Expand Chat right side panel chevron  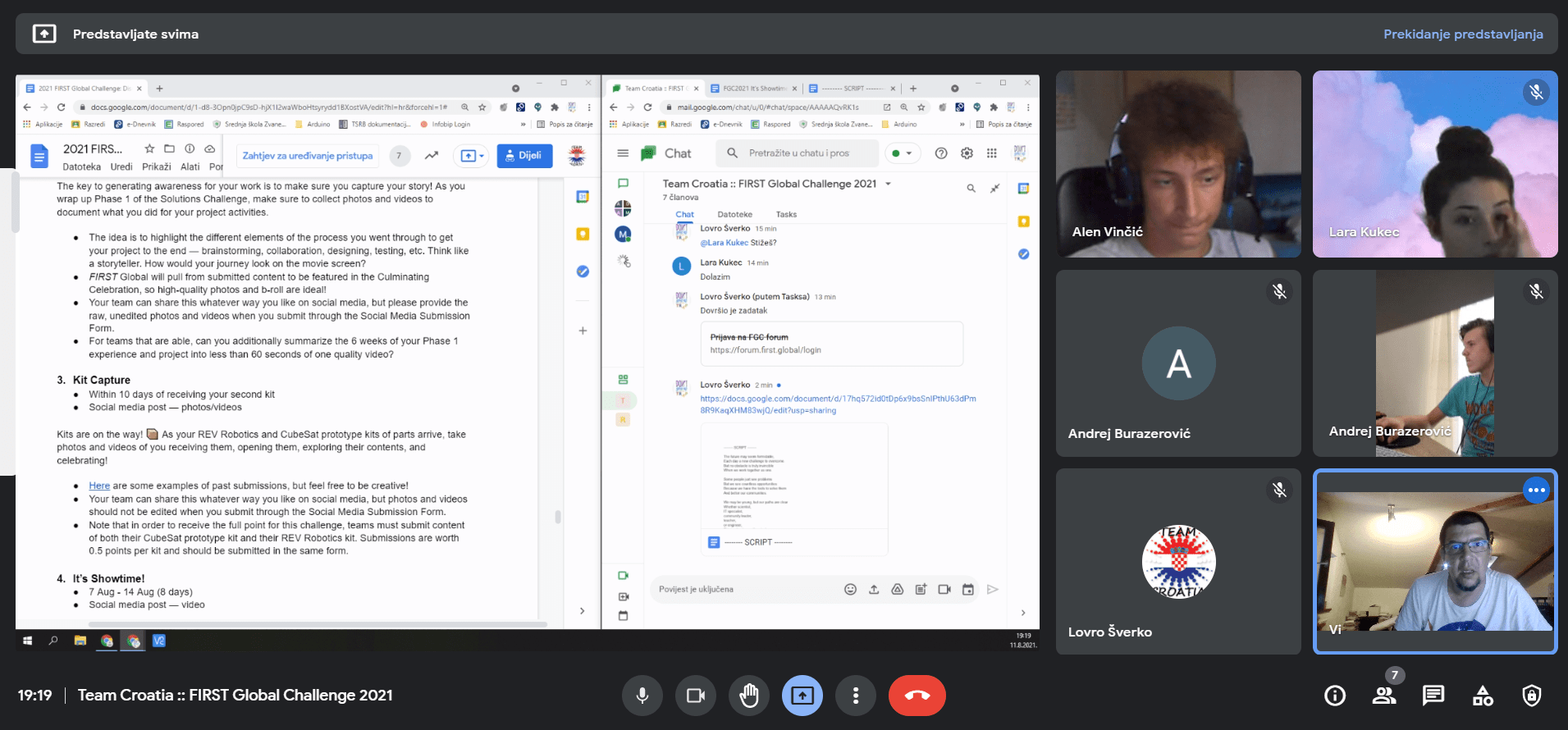click(x=1023, y=613)
